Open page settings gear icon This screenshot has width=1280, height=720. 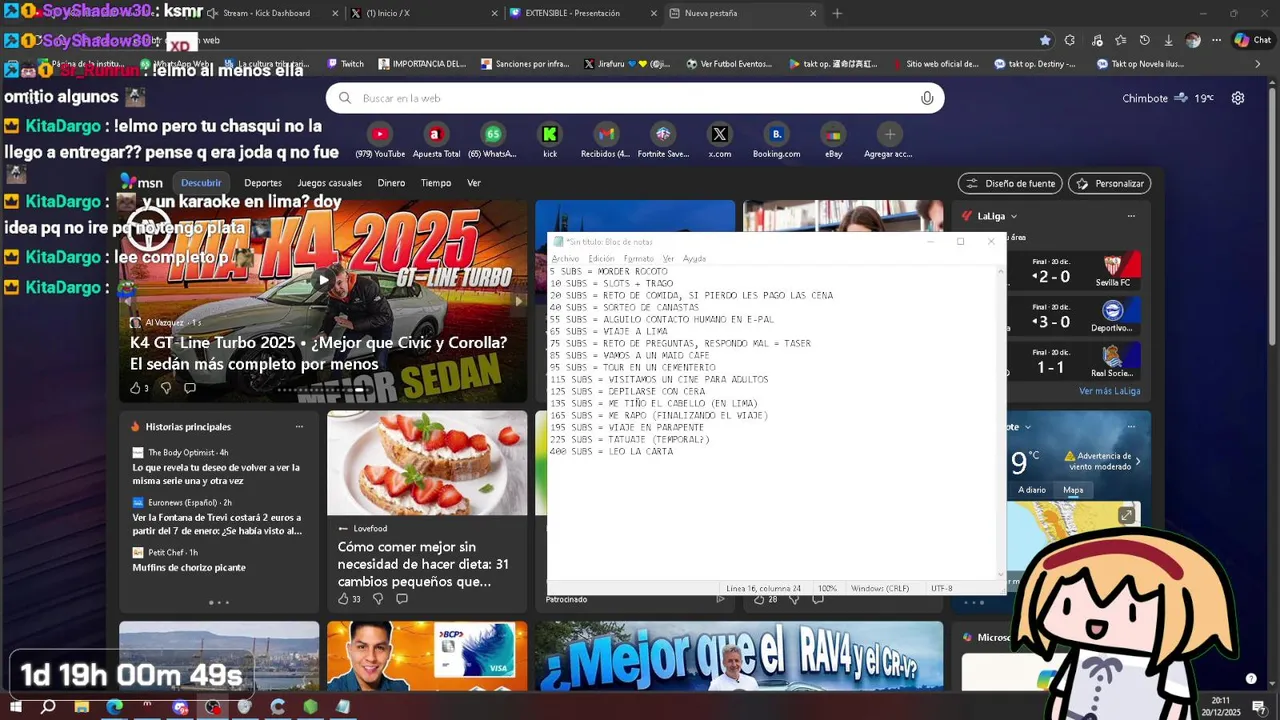coord(1238,98)
